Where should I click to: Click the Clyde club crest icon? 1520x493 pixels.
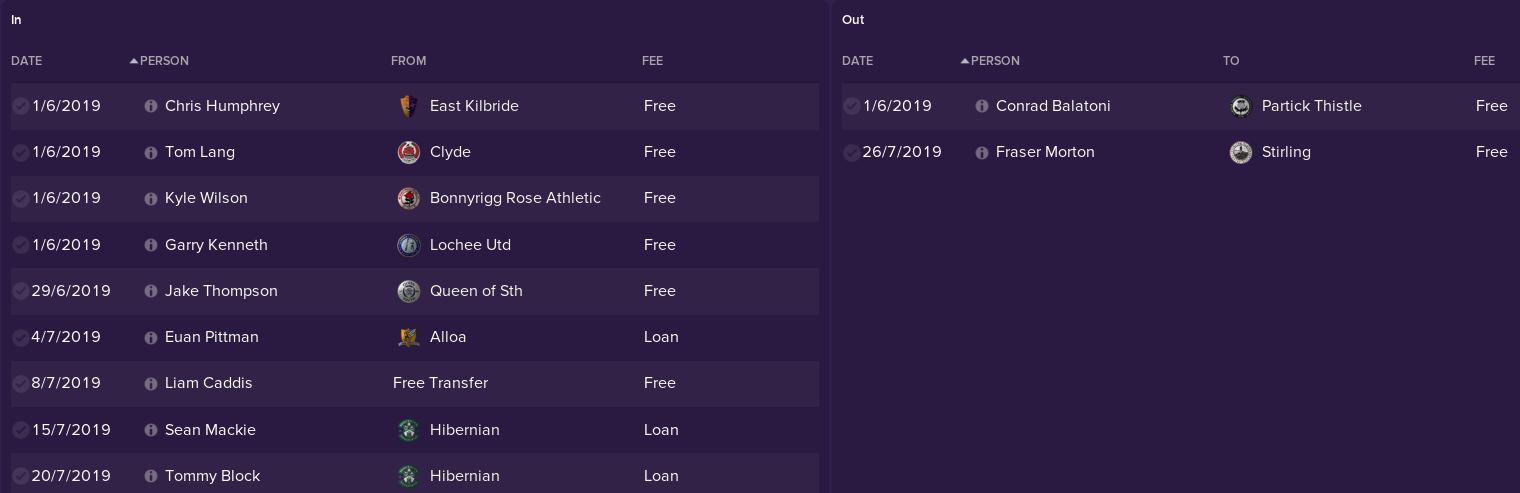coord(408,152)
